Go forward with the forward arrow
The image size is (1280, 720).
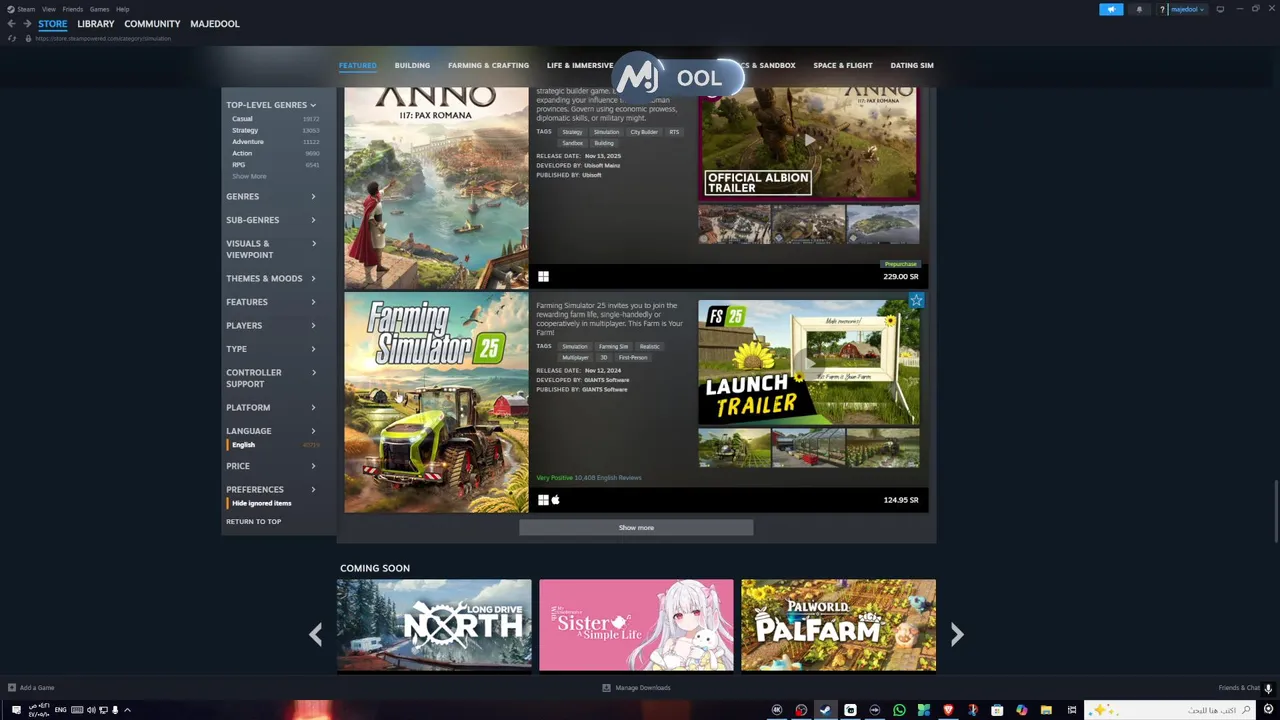tap(27, 24)
